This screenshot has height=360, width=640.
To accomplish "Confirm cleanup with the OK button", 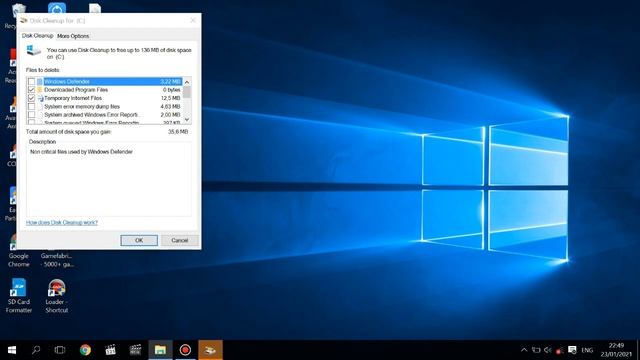I will pyautogui.click(x=139, y=240).
